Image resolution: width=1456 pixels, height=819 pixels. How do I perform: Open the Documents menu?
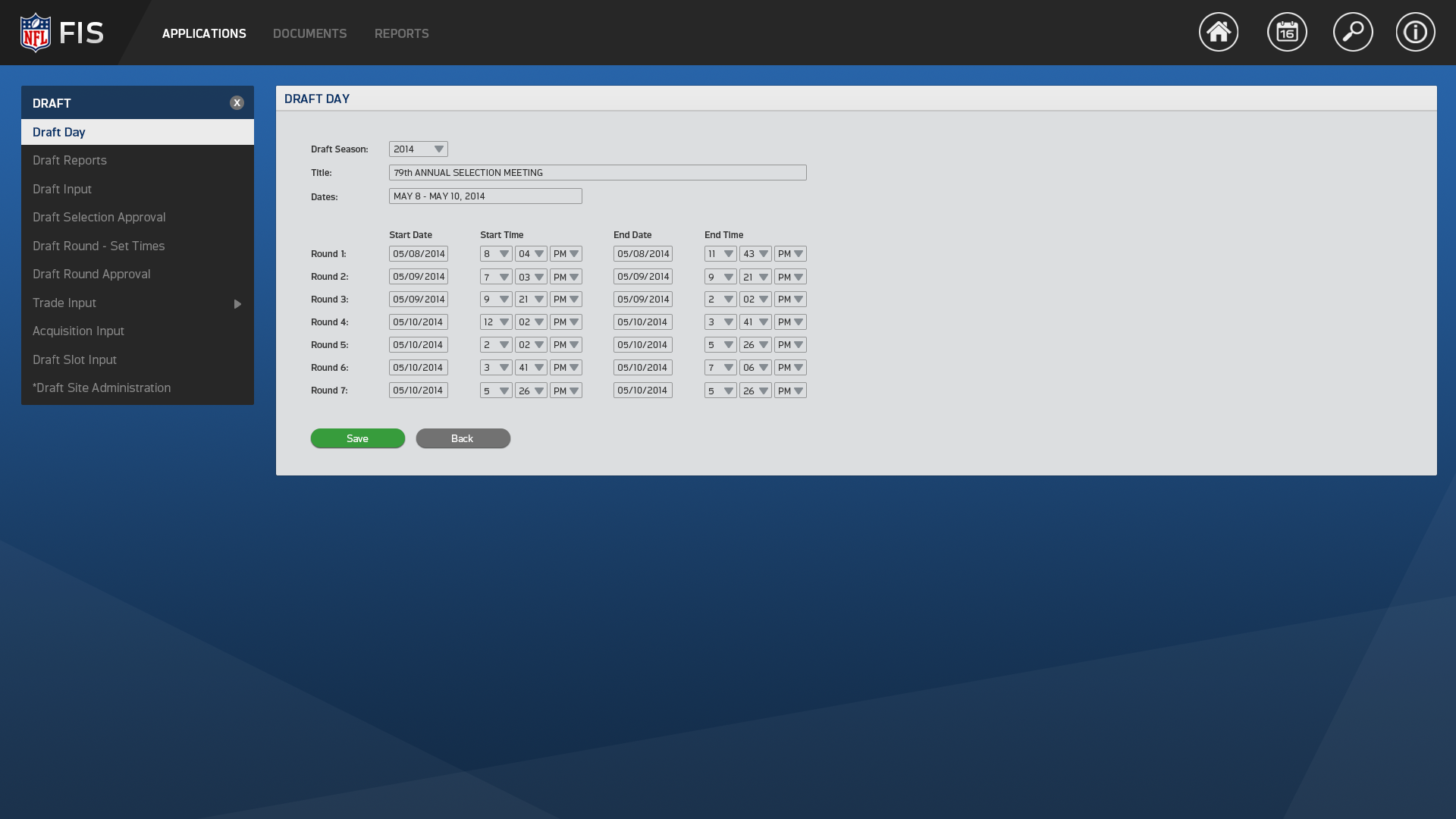[309, 33]
